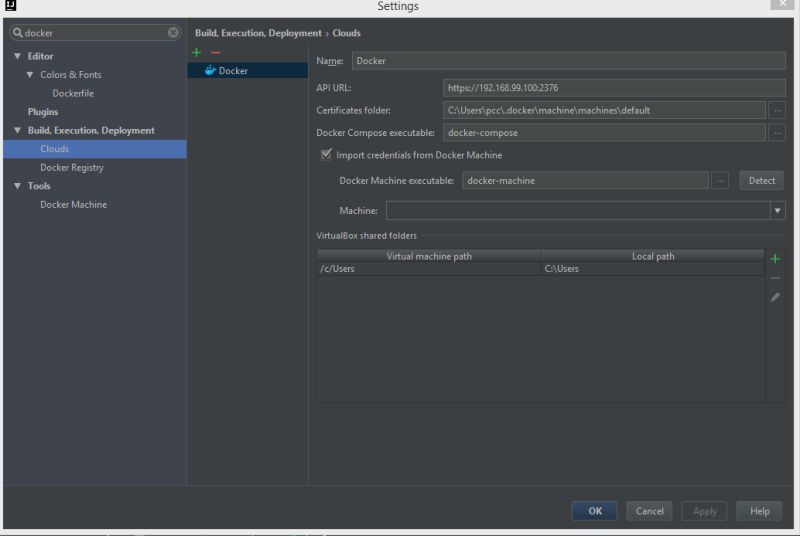Open Docker Machine under Tools

click(73, 205)
